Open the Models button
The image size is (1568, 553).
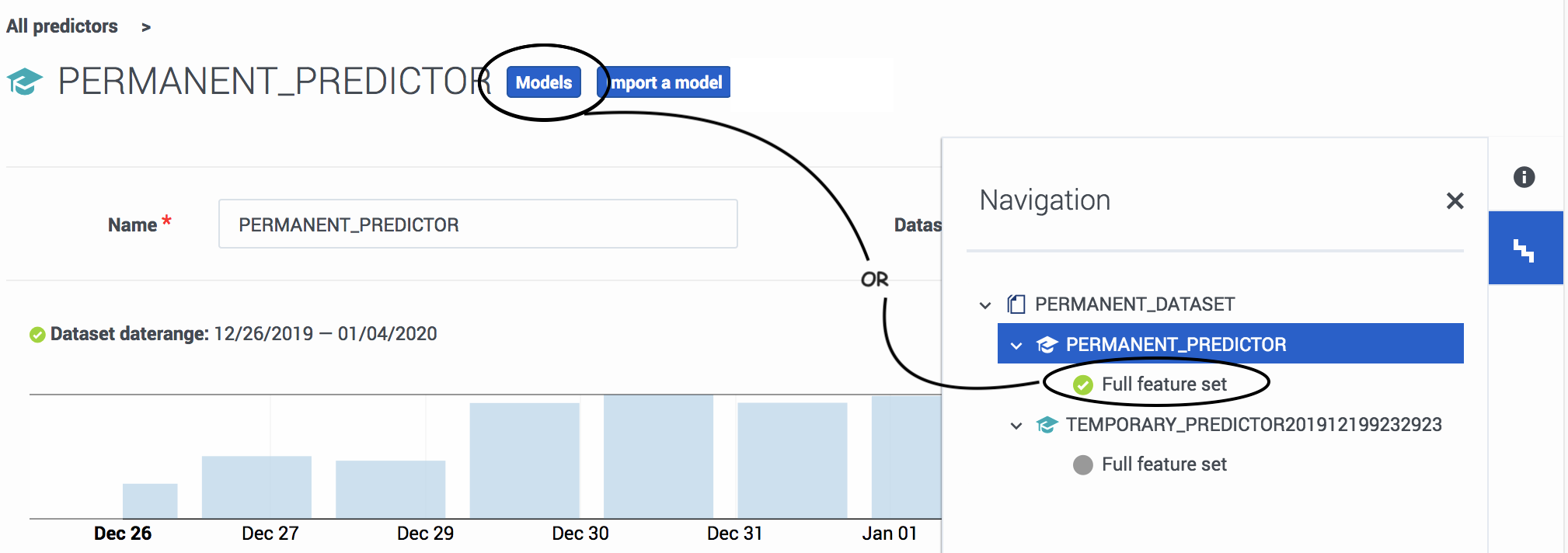point(544,82)
